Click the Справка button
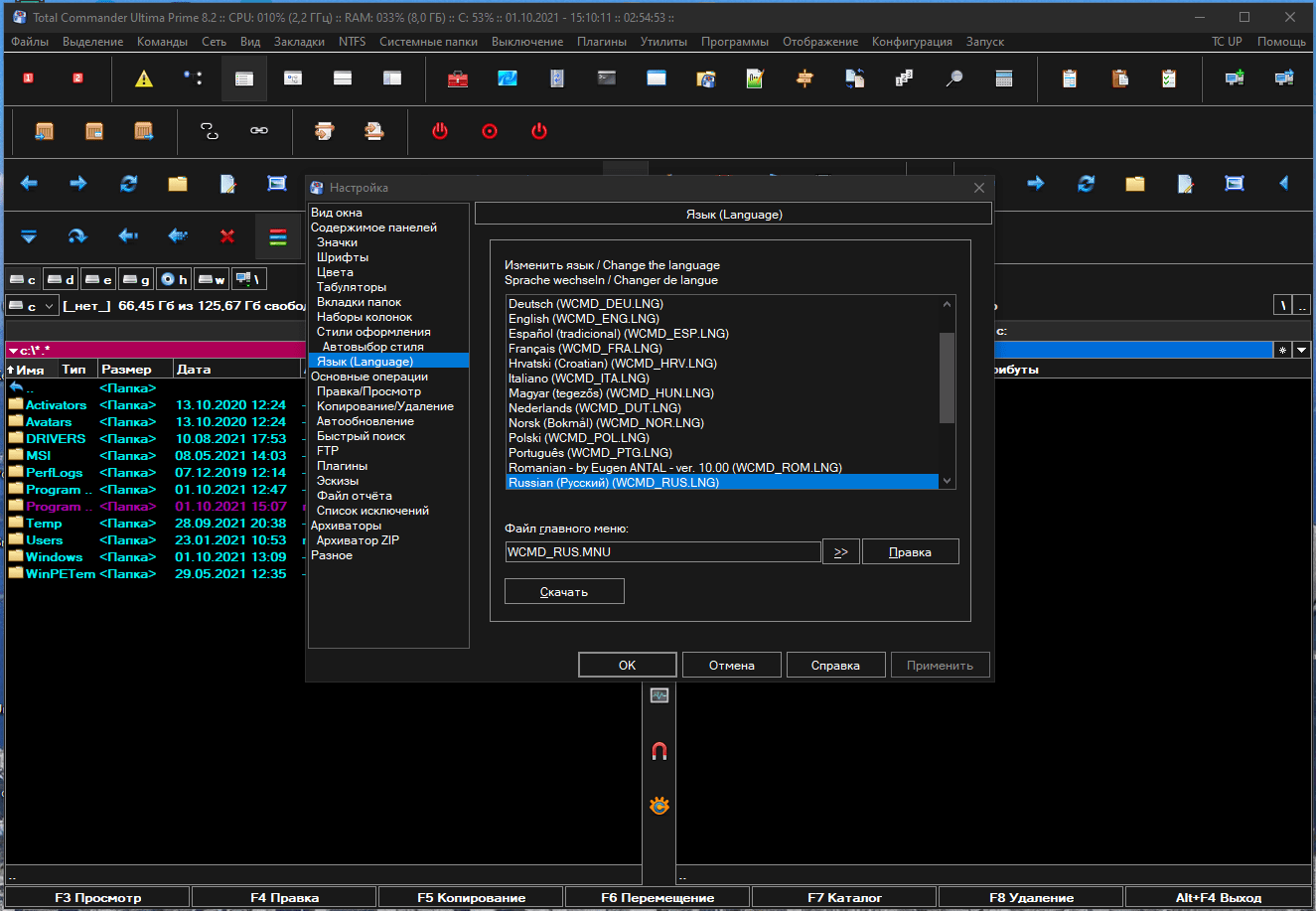This screenshot has height=911, width=1316. 835,665
